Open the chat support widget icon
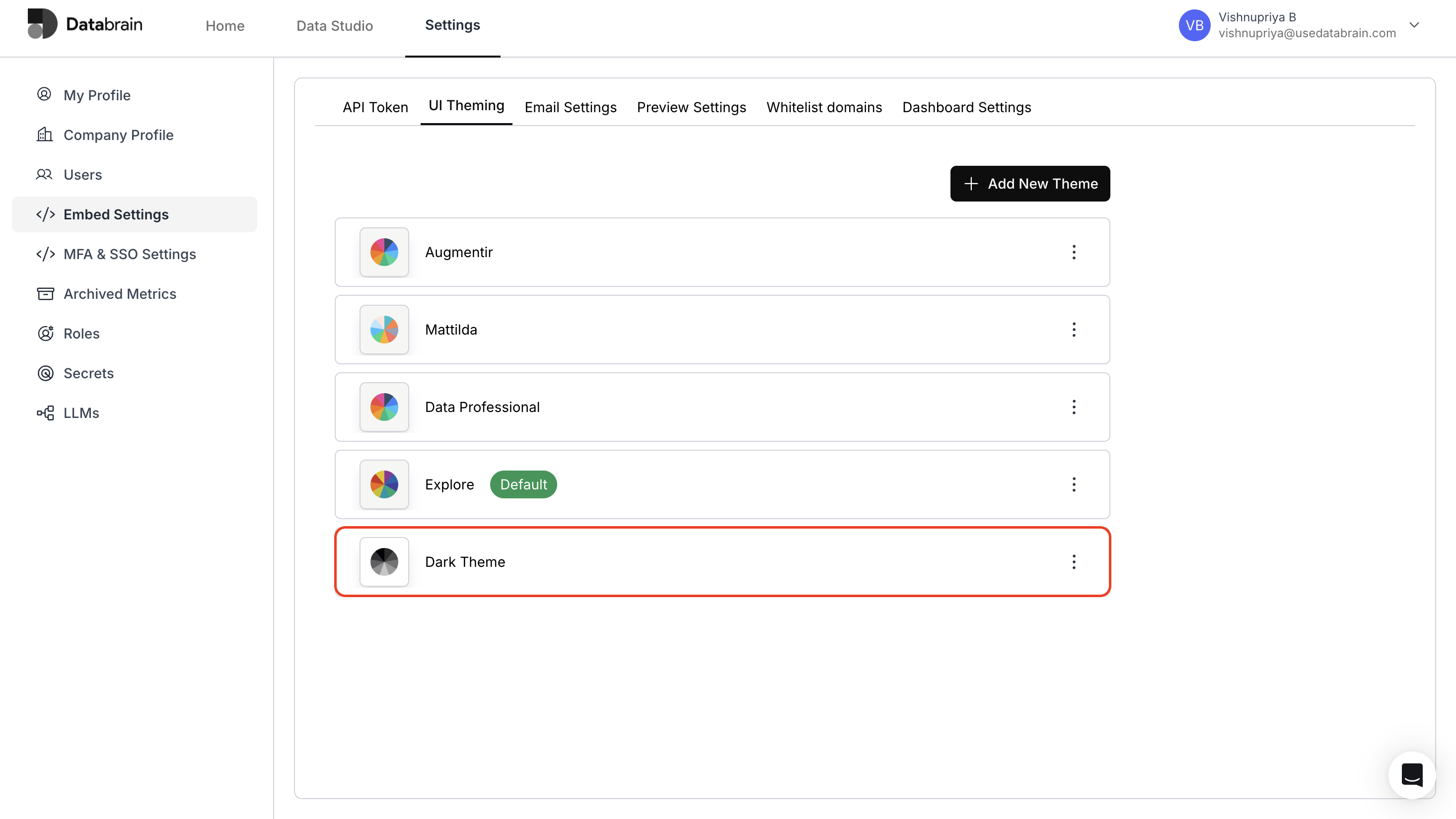Screen dimensions: 1456x819 click(x=1411, y=775)
